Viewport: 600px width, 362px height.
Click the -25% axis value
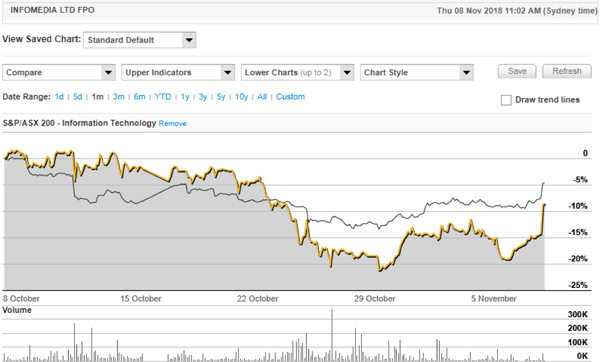pyautogui.click(x=578, y=285)
